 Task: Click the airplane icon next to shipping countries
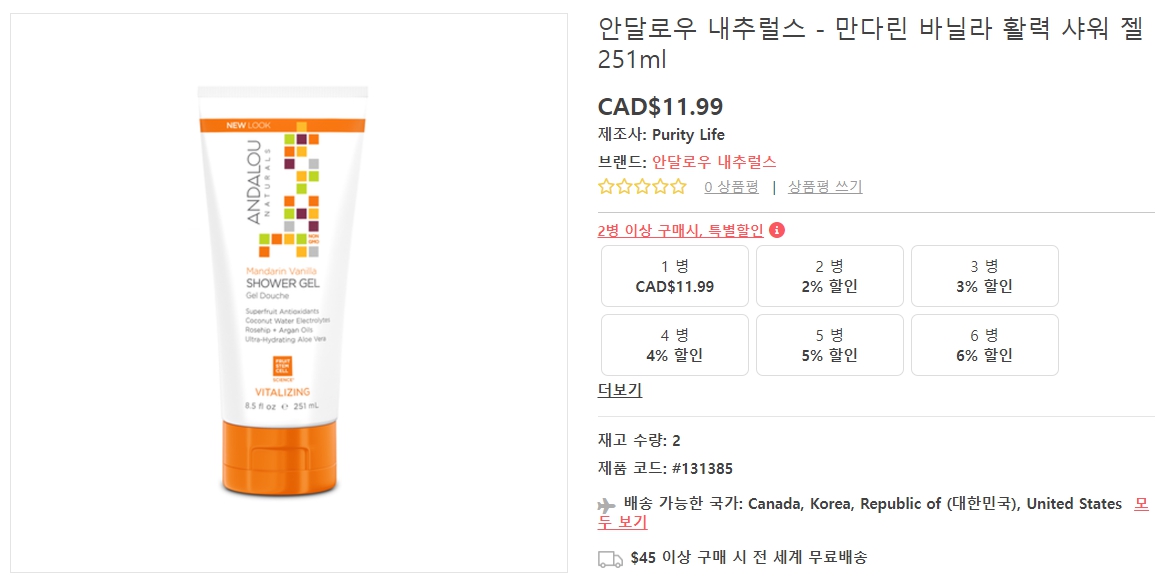click(605, 504)
